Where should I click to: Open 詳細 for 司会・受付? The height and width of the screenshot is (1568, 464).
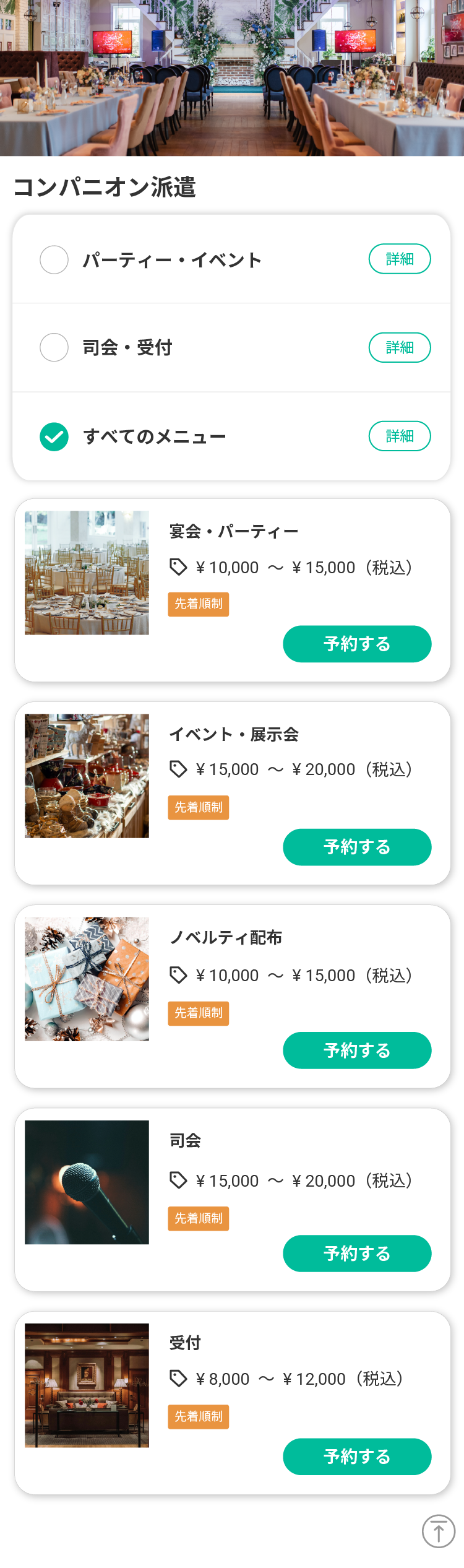tap(400, 347)
